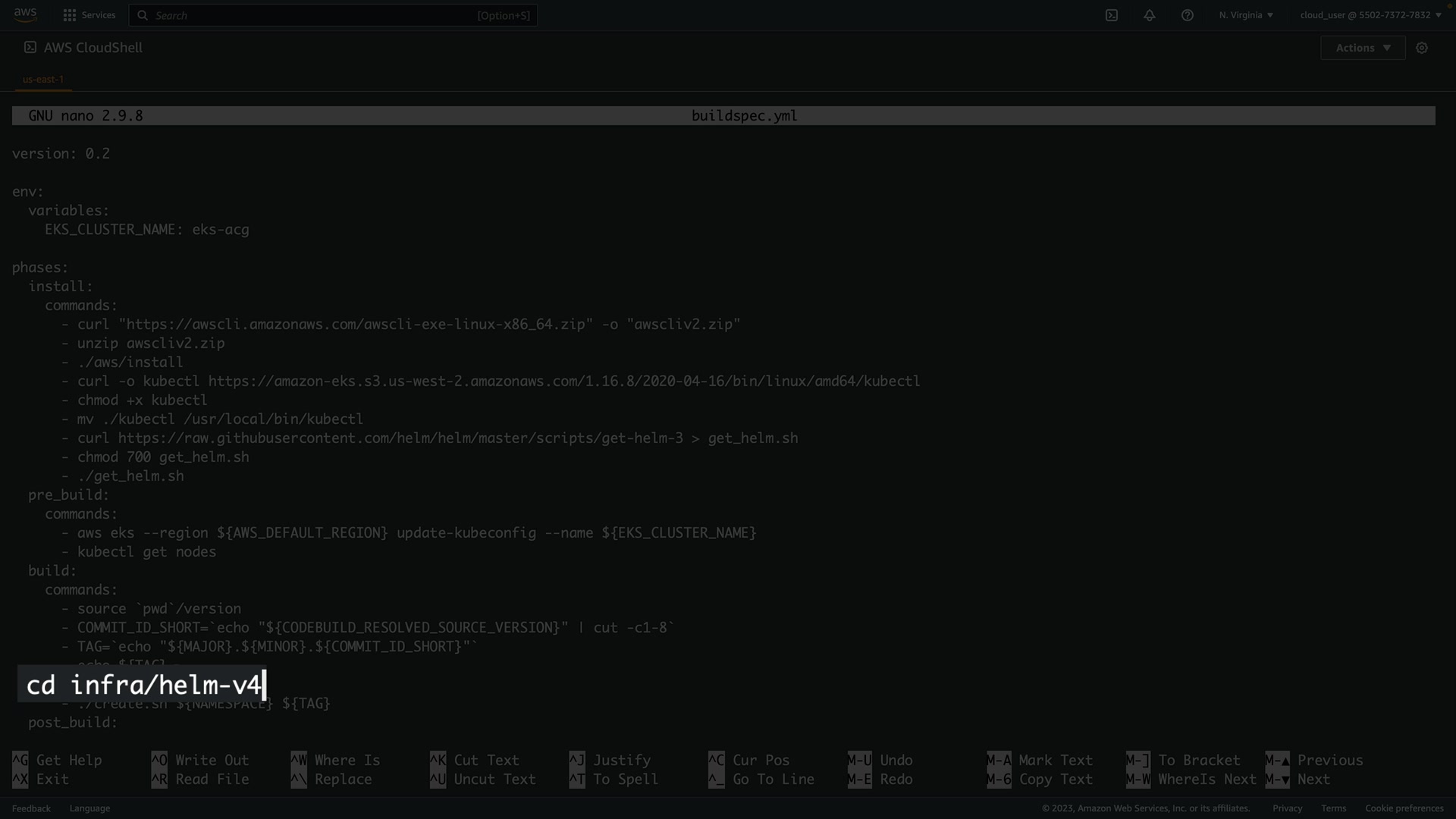The height and width of the screenshot is (819, 1456).
Task: Click the EKS_CLUSTER_NAME variable line
Action: point(146,230)
